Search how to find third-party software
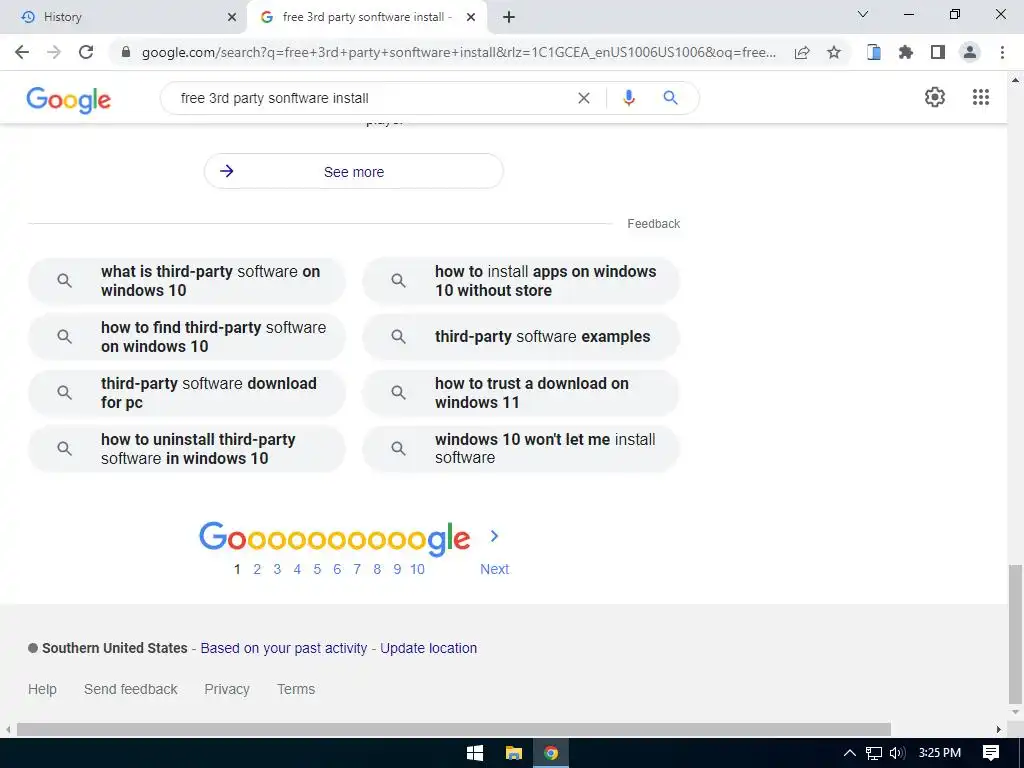The height and width of the screenshot is (768, 1024). coord(187,337)
